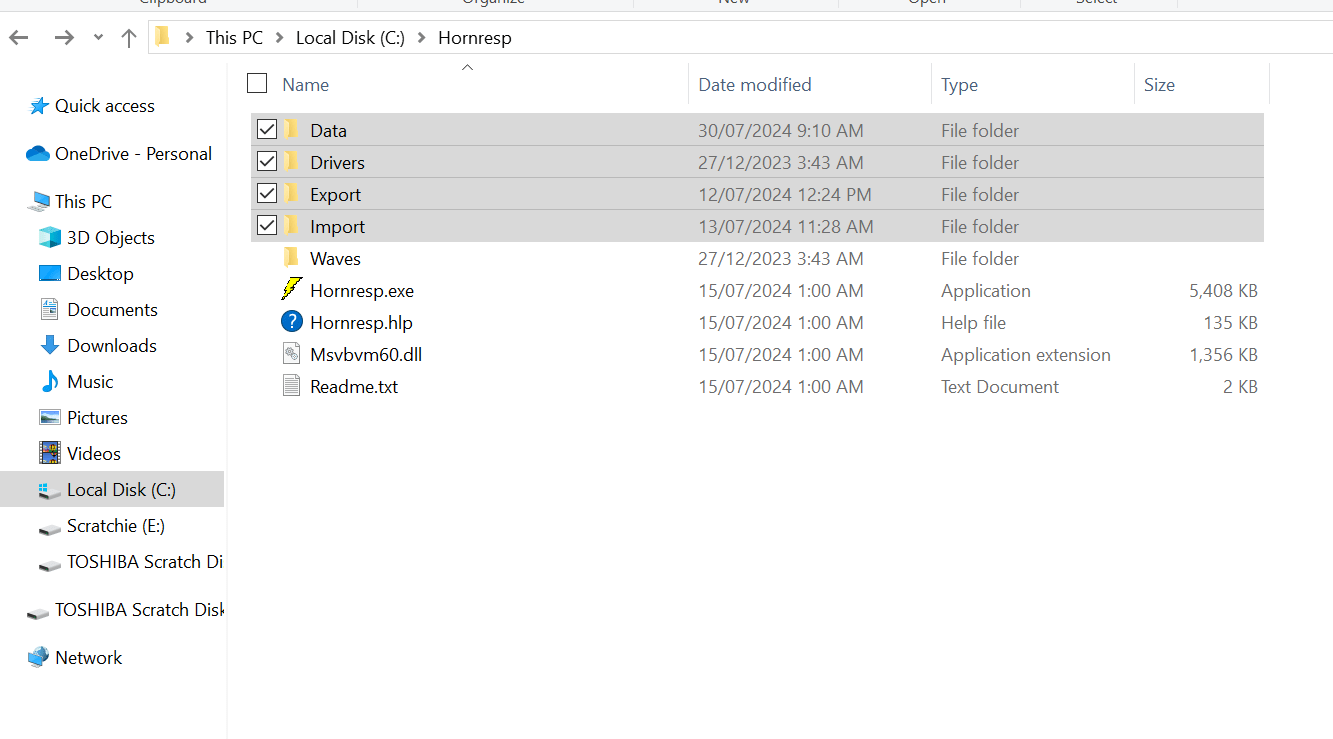Sort files by Date modified column
Image resolution: width=1333 pixels, height=739 pixels.
pyautogui.click(x=755, y=85)
